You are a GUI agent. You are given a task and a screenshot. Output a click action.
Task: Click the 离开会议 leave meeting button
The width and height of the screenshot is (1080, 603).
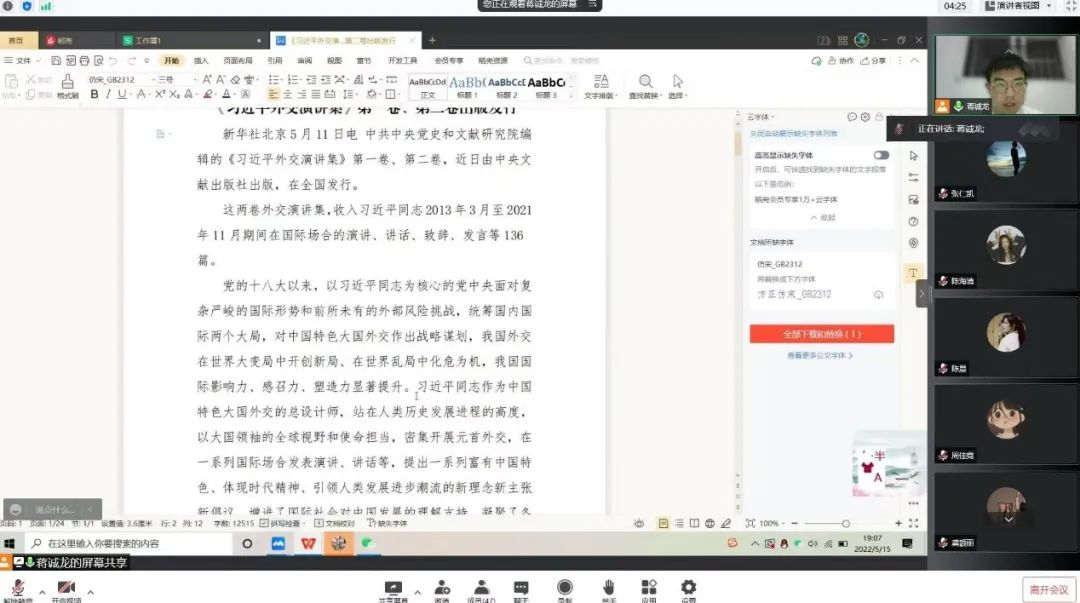coord(1048,589)
